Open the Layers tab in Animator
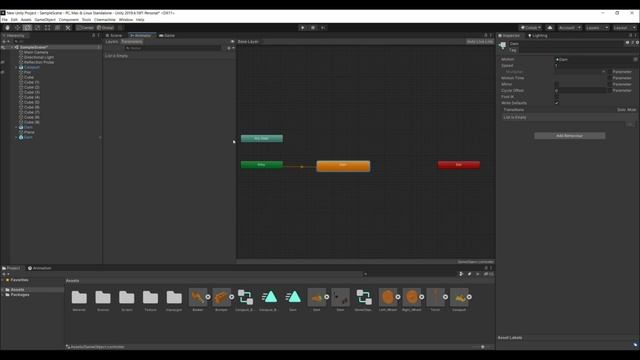640x360 pixels. pos(111,42)
